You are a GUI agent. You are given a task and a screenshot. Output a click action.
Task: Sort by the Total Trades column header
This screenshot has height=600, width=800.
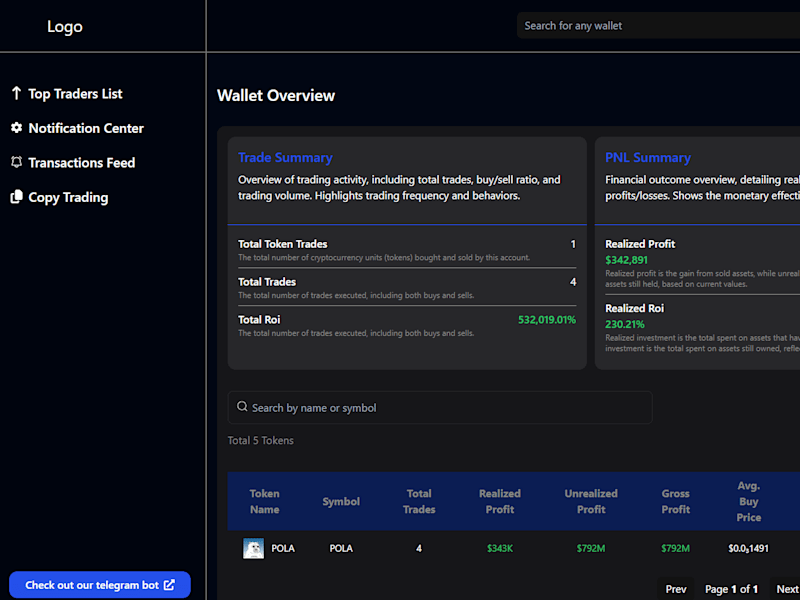(419, 502)
